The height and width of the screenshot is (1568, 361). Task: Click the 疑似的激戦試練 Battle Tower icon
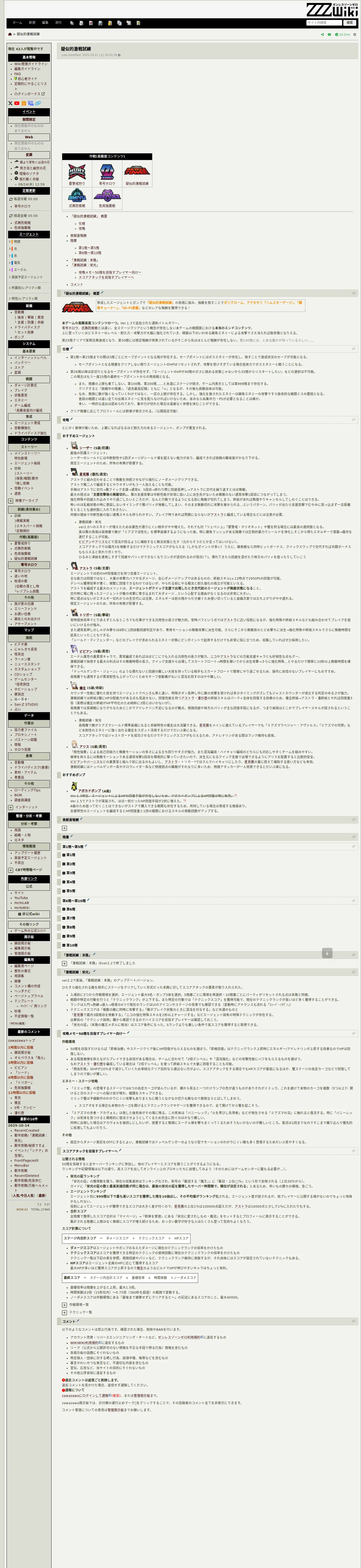(x=137, y=170)
